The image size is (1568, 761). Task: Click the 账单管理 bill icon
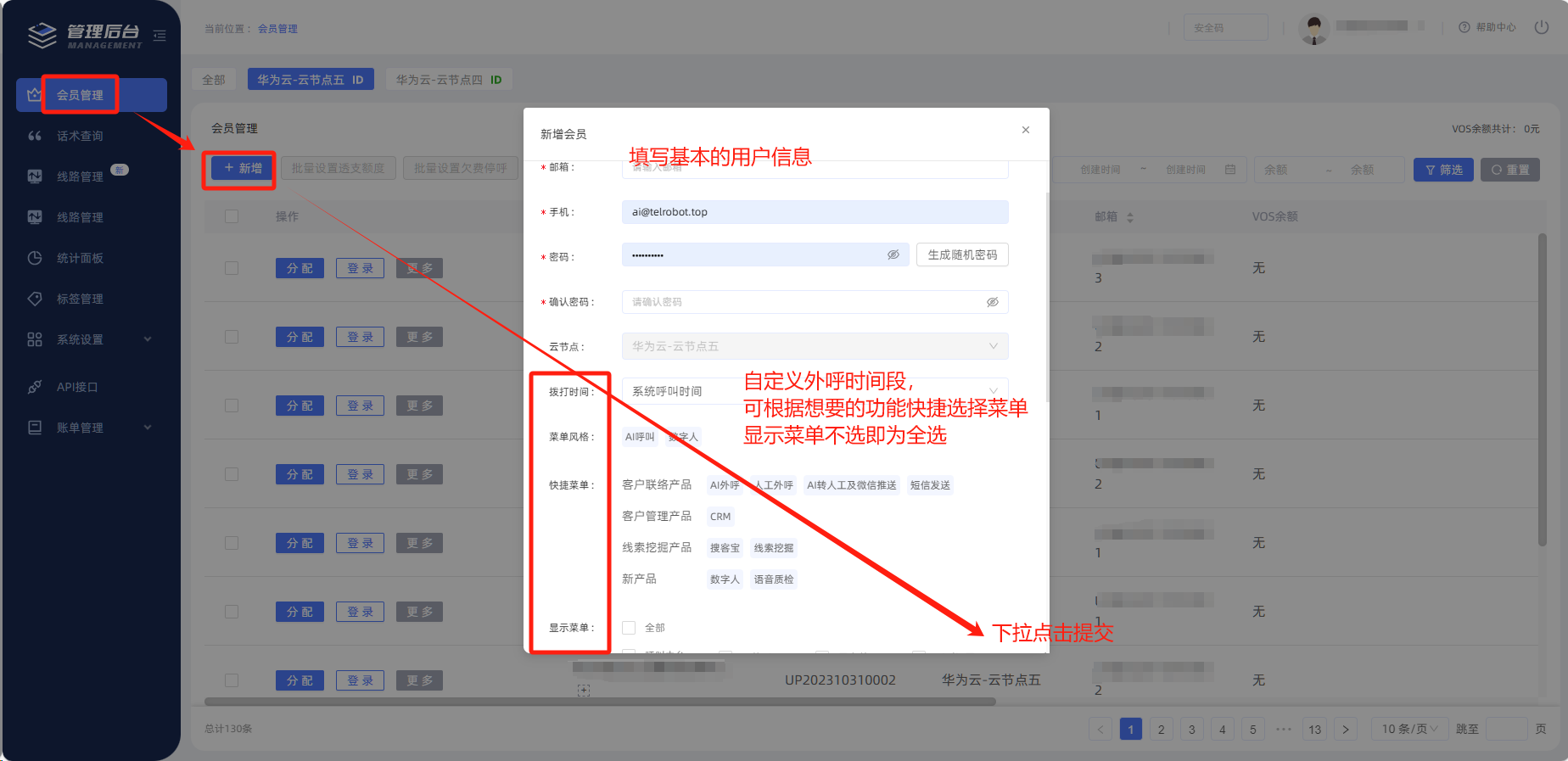coord(35,428)
